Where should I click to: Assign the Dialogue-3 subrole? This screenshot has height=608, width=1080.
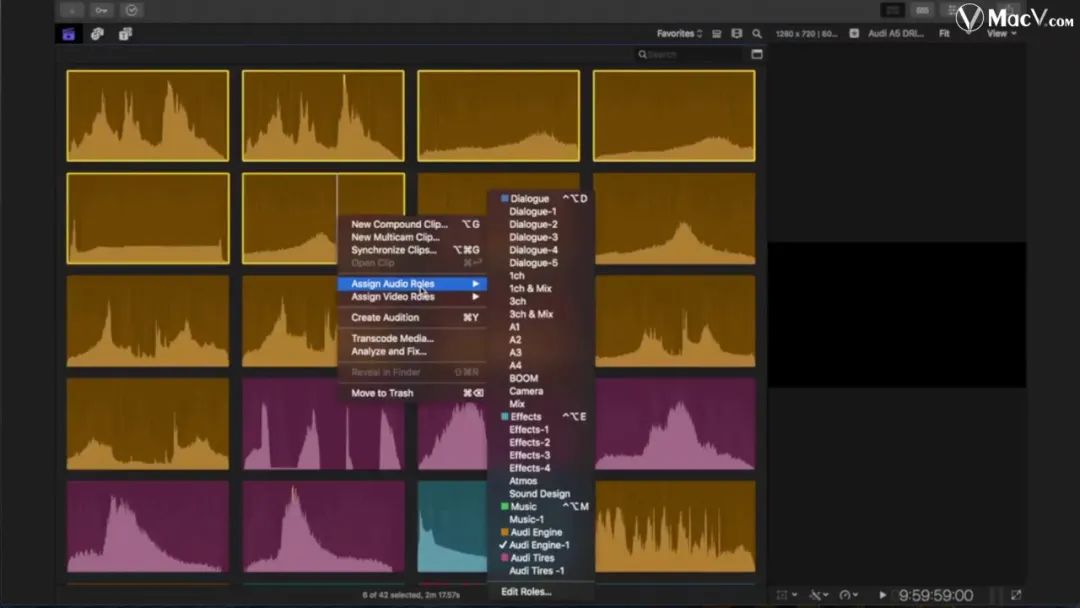click(541, 237)
